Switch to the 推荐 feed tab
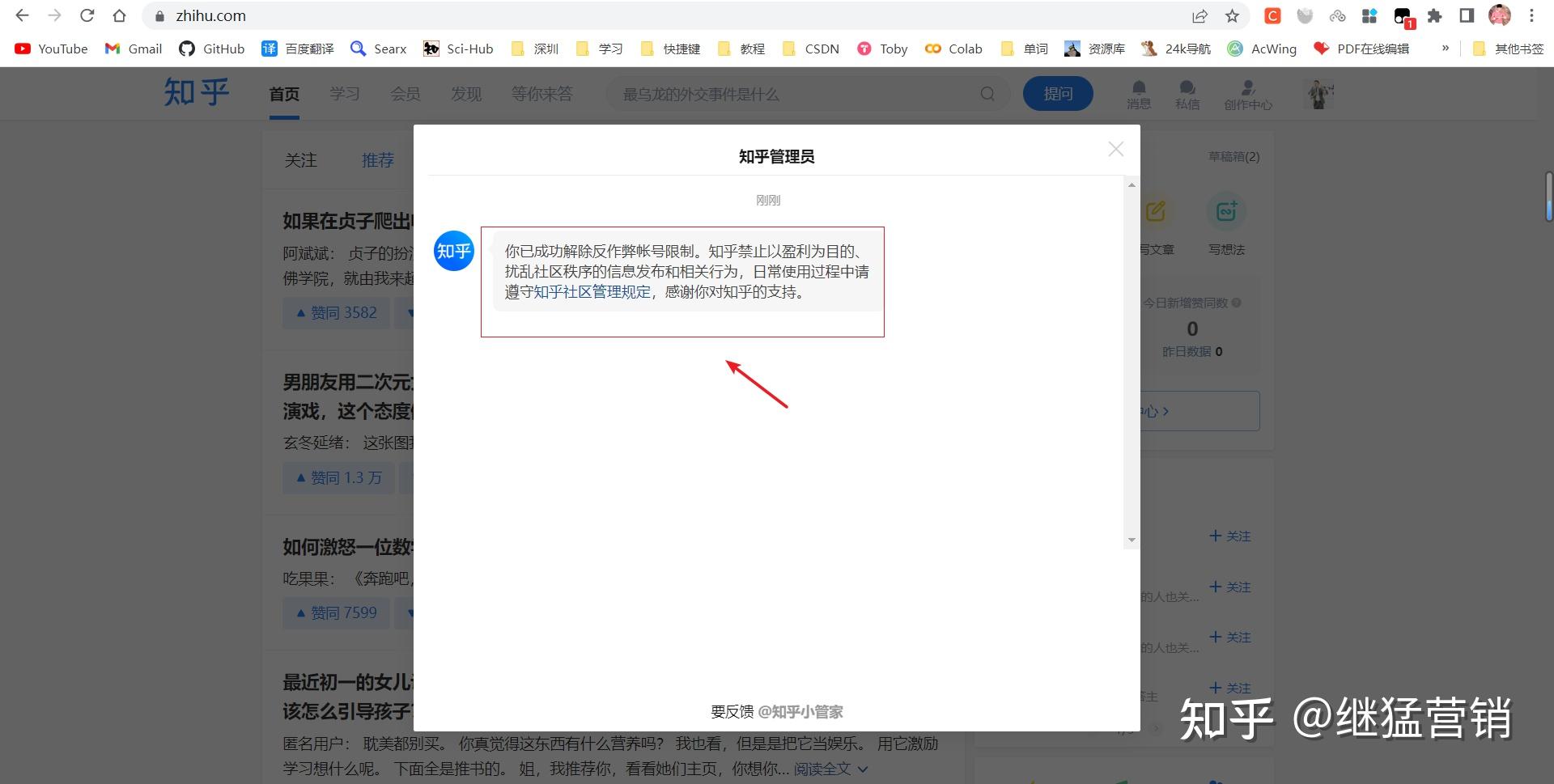This screenshot has height=784, width=1554. click(x=378, y=160)
